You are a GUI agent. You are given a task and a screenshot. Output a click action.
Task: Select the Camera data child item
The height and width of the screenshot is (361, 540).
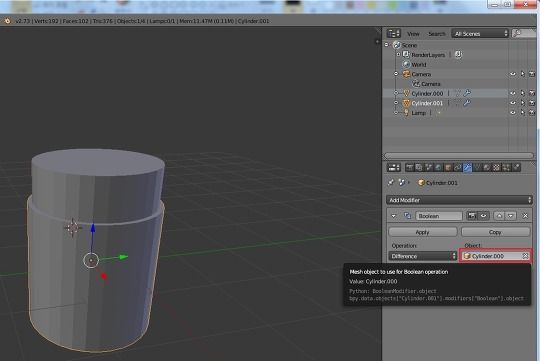coord(430,84)
